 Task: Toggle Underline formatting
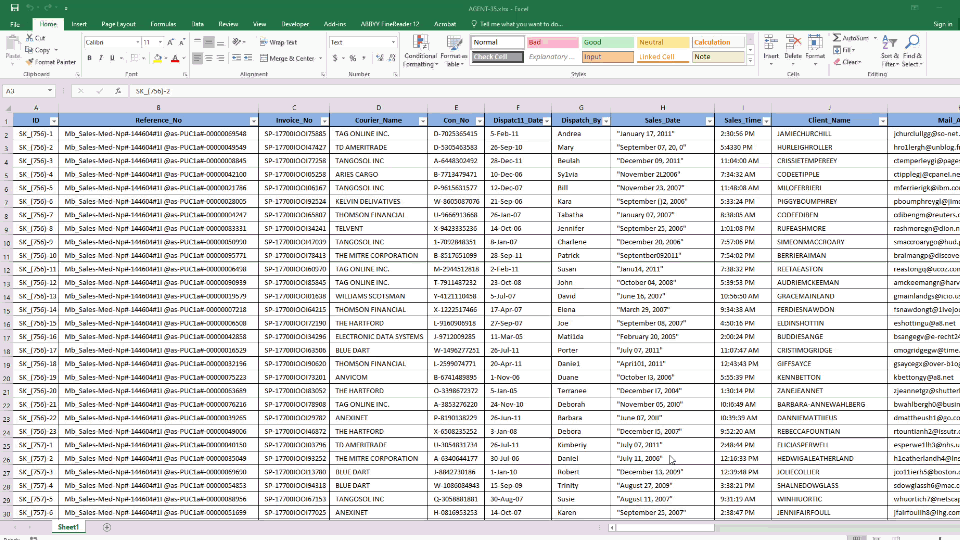(x=112, y=58)
